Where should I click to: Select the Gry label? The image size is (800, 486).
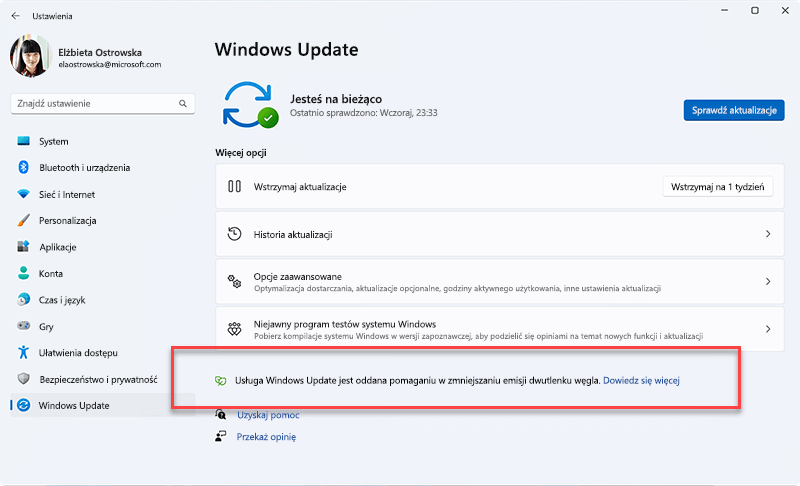click(x=46, y=327)
